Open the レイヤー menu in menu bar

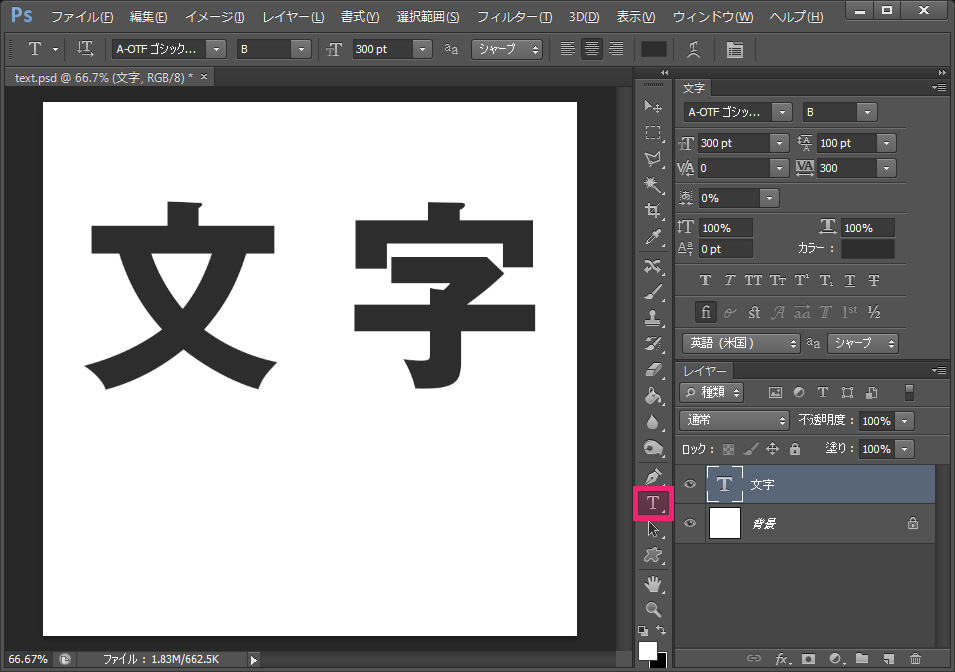coord(293,17)
